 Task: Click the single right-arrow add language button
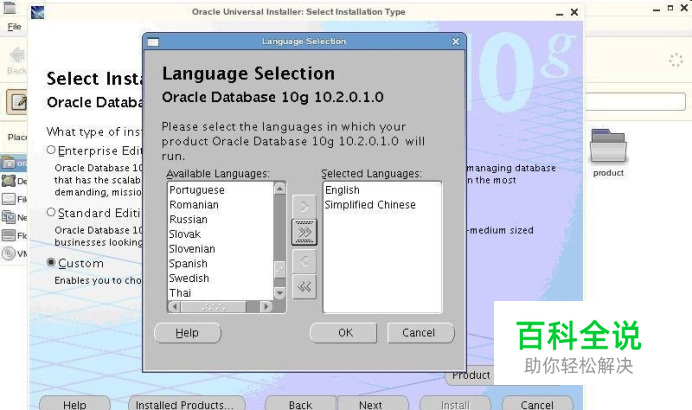304,206
